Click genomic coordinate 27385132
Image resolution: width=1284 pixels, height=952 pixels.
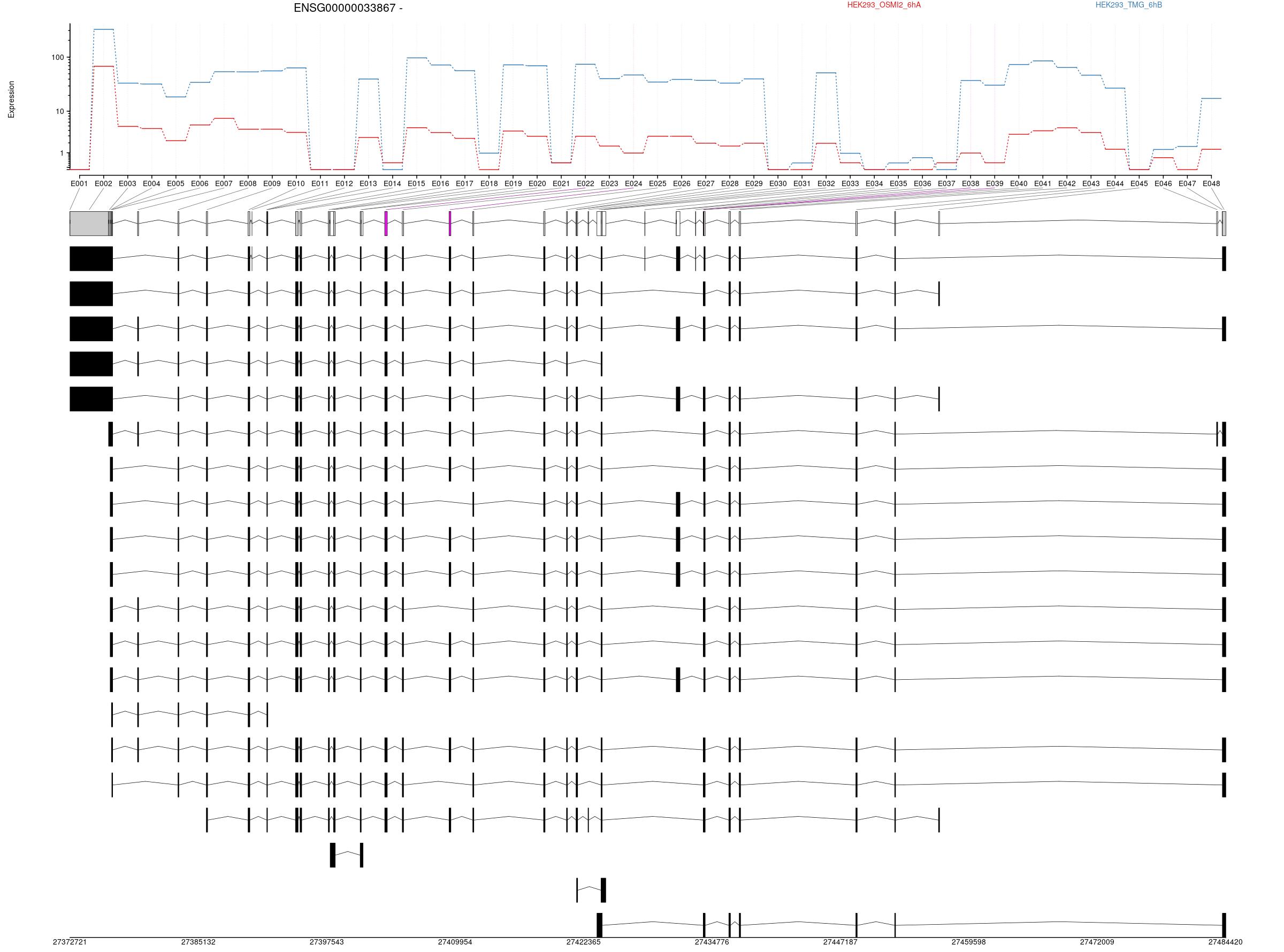point(198,942)
